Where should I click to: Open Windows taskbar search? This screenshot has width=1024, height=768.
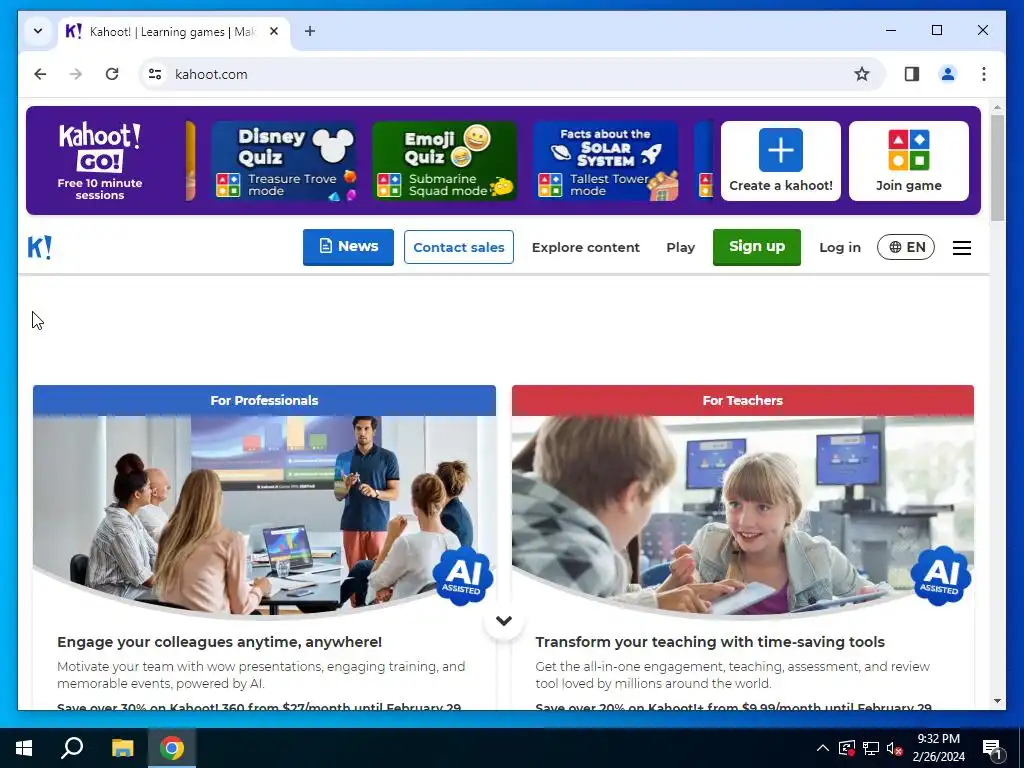(72, 748)
